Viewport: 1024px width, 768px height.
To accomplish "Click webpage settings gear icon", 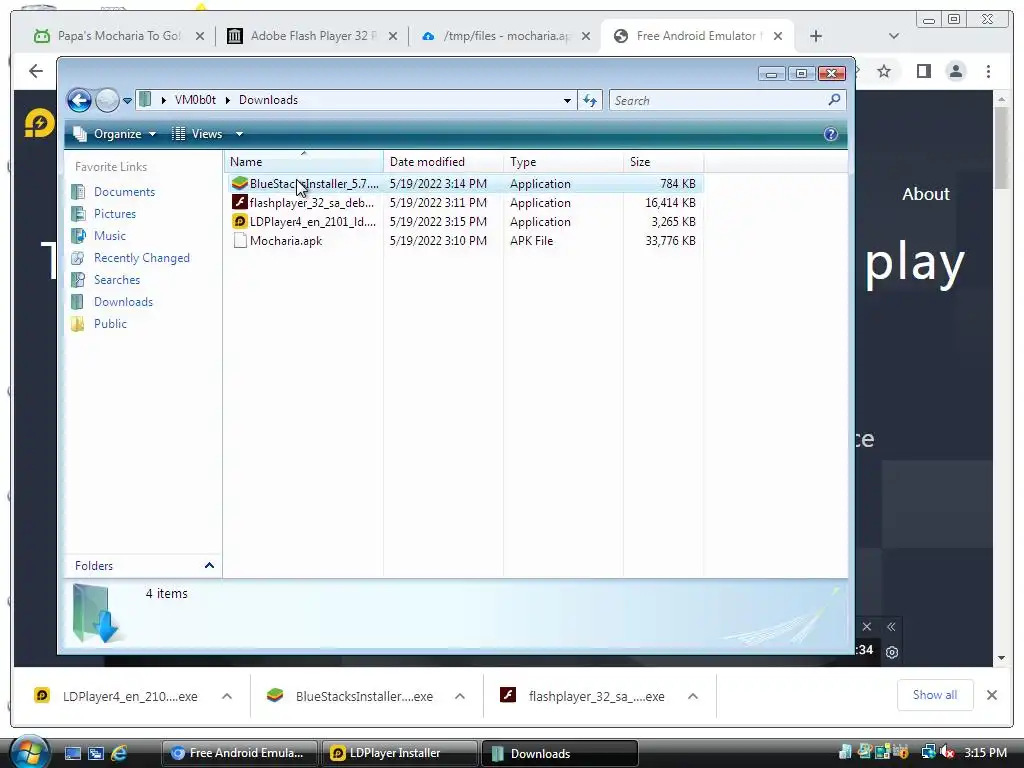I will point(892,652).
